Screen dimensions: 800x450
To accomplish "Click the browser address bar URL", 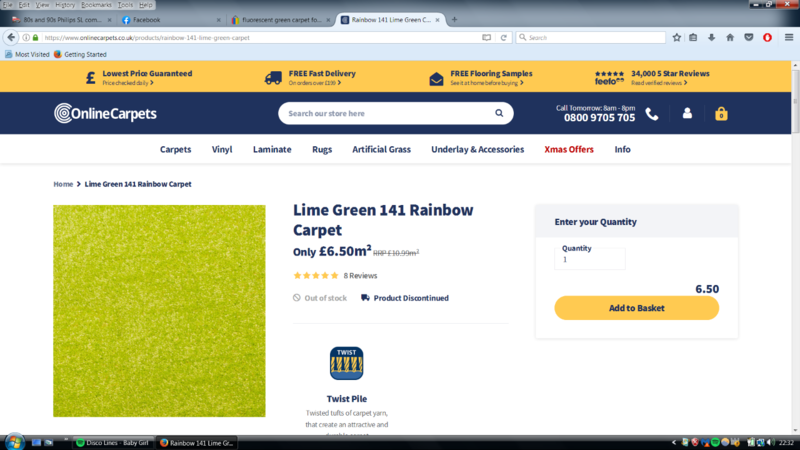I will 260,38.
